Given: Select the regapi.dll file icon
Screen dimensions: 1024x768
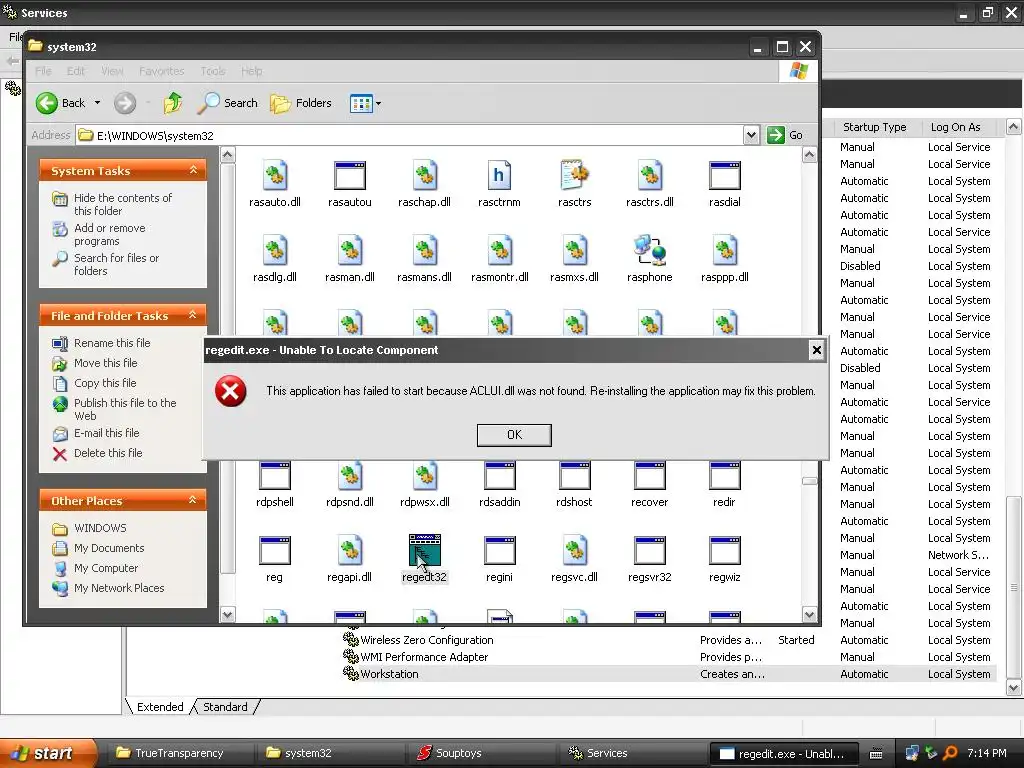Looking at the screenshot, I should tap(349, 551).
